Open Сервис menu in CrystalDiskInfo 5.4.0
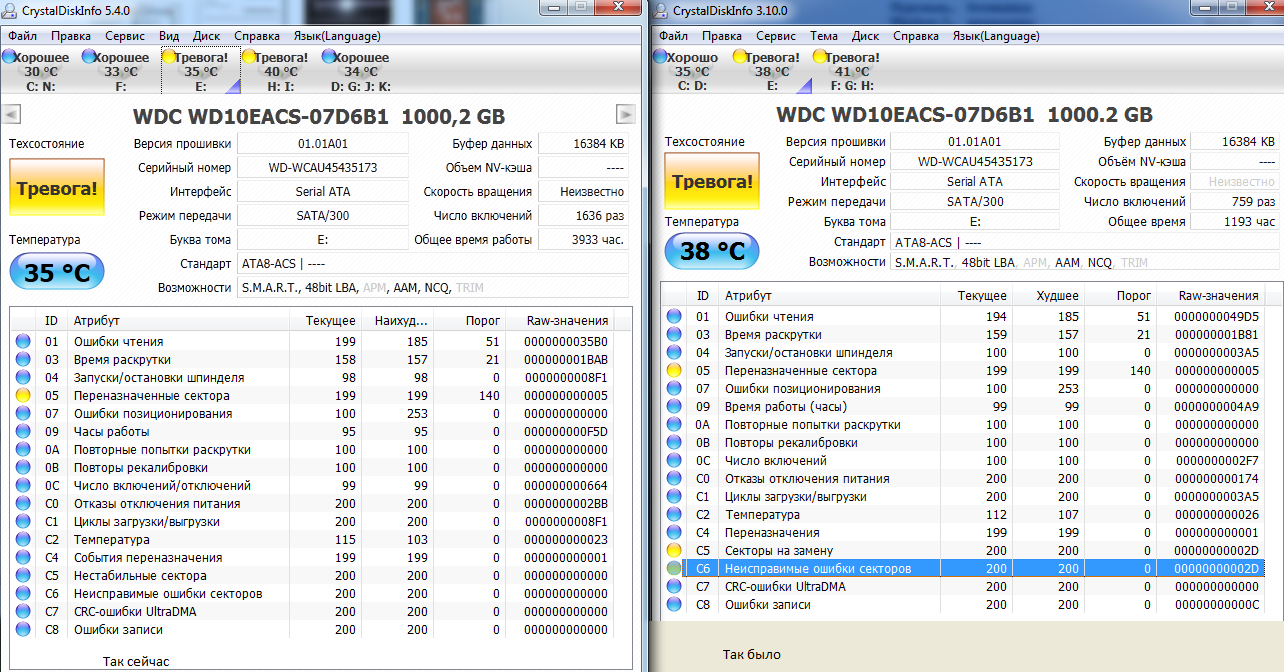The image size is (1284, 672). [x=125, y=35]
